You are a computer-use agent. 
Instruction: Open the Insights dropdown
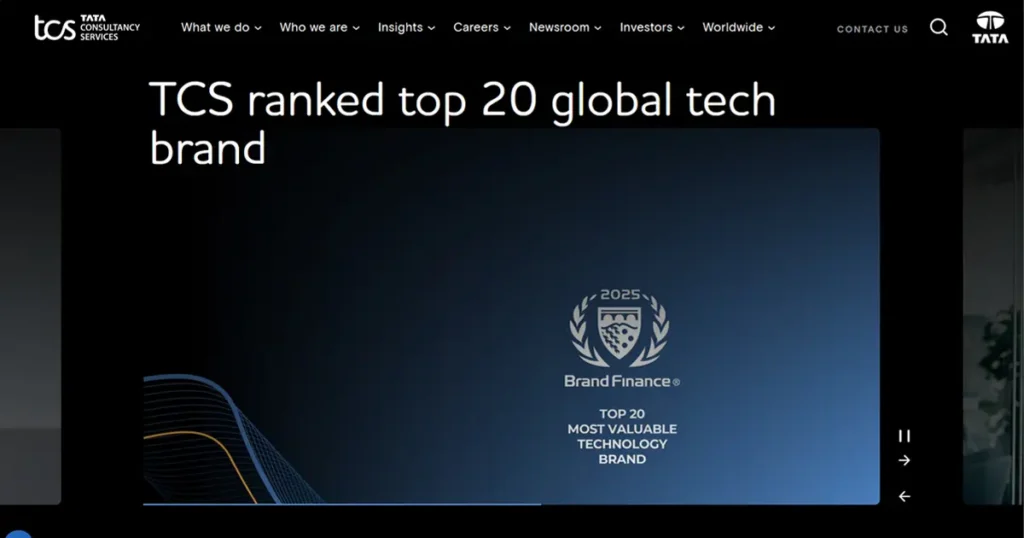point(406,28)
